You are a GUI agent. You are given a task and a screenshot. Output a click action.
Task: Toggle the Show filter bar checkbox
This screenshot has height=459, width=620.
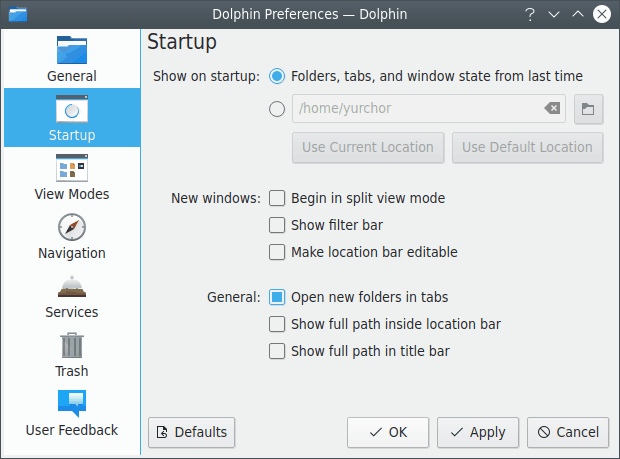click(277, 225)
